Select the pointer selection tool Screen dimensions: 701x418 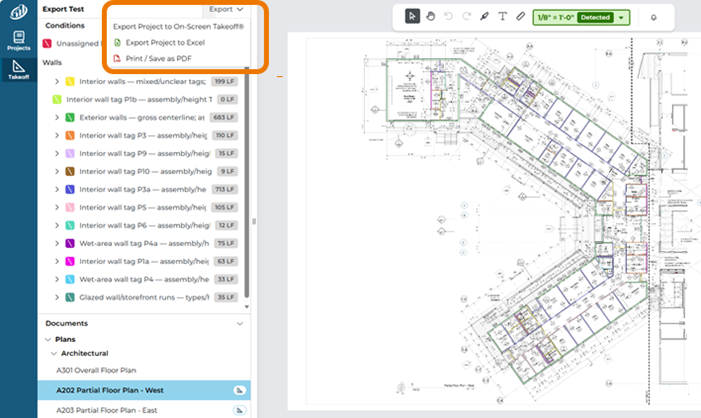click(x=412, y=17)
